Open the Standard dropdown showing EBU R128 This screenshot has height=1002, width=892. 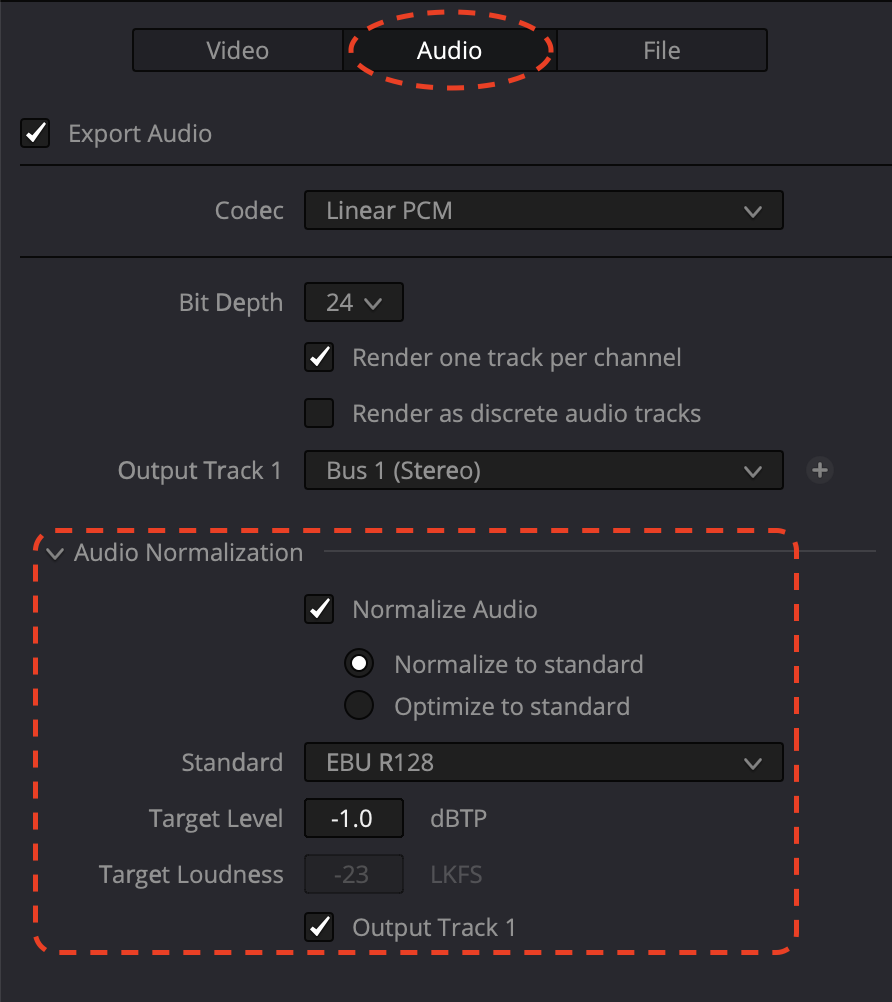[543, 762]
